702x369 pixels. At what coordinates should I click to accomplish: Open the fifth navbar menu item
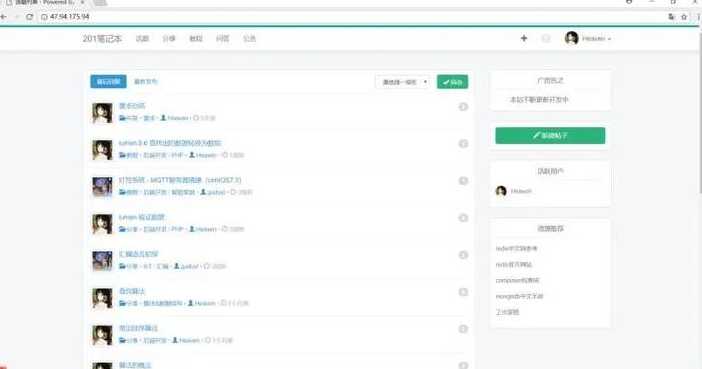(x=249, y=39)
